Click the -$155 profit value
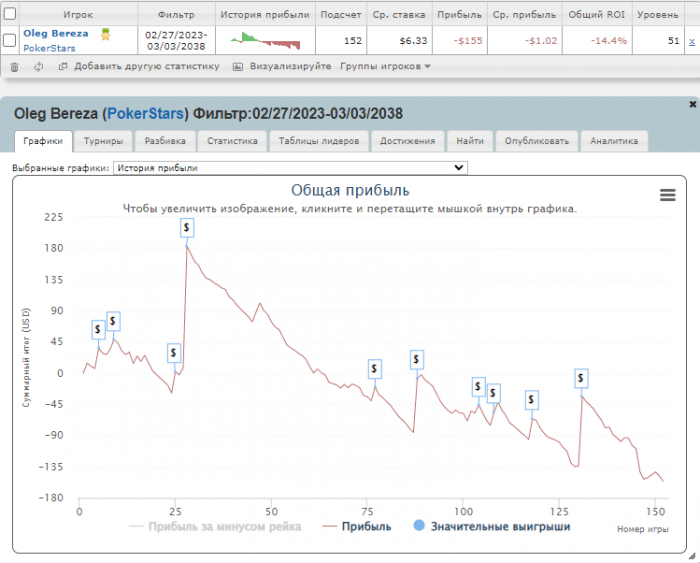This screenshot has height=563, width=700. [468, 41]
